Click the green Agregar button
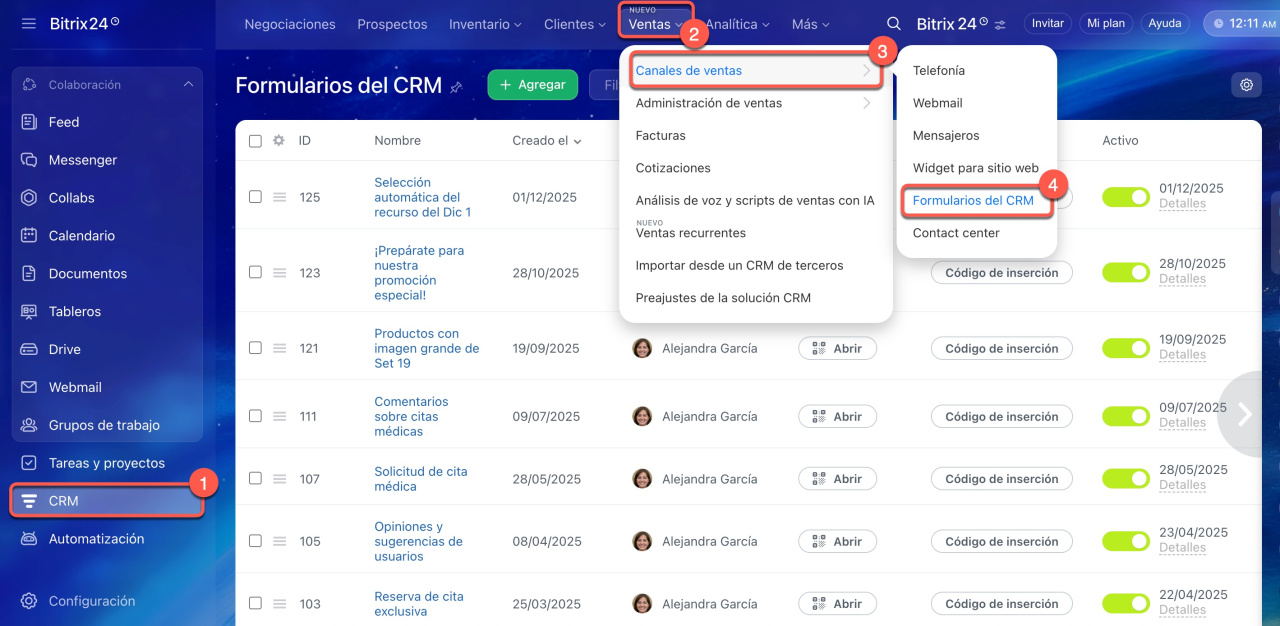This screenshot has width=1280, height=626. tap(532, 85)
